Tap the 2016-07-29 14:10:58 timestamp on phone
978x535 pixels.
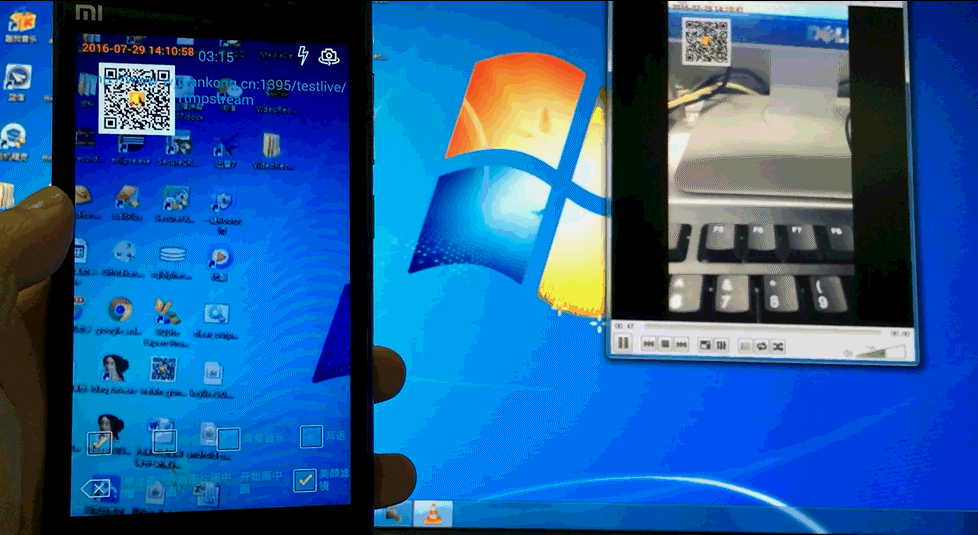[137, 49]
